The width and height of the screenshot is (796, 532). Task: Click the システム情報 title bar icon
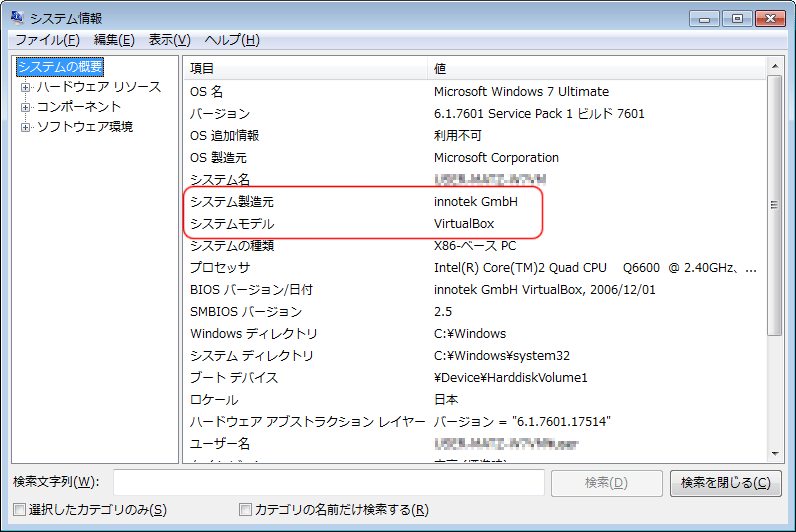pyautogui.click(x=17, y=18)
